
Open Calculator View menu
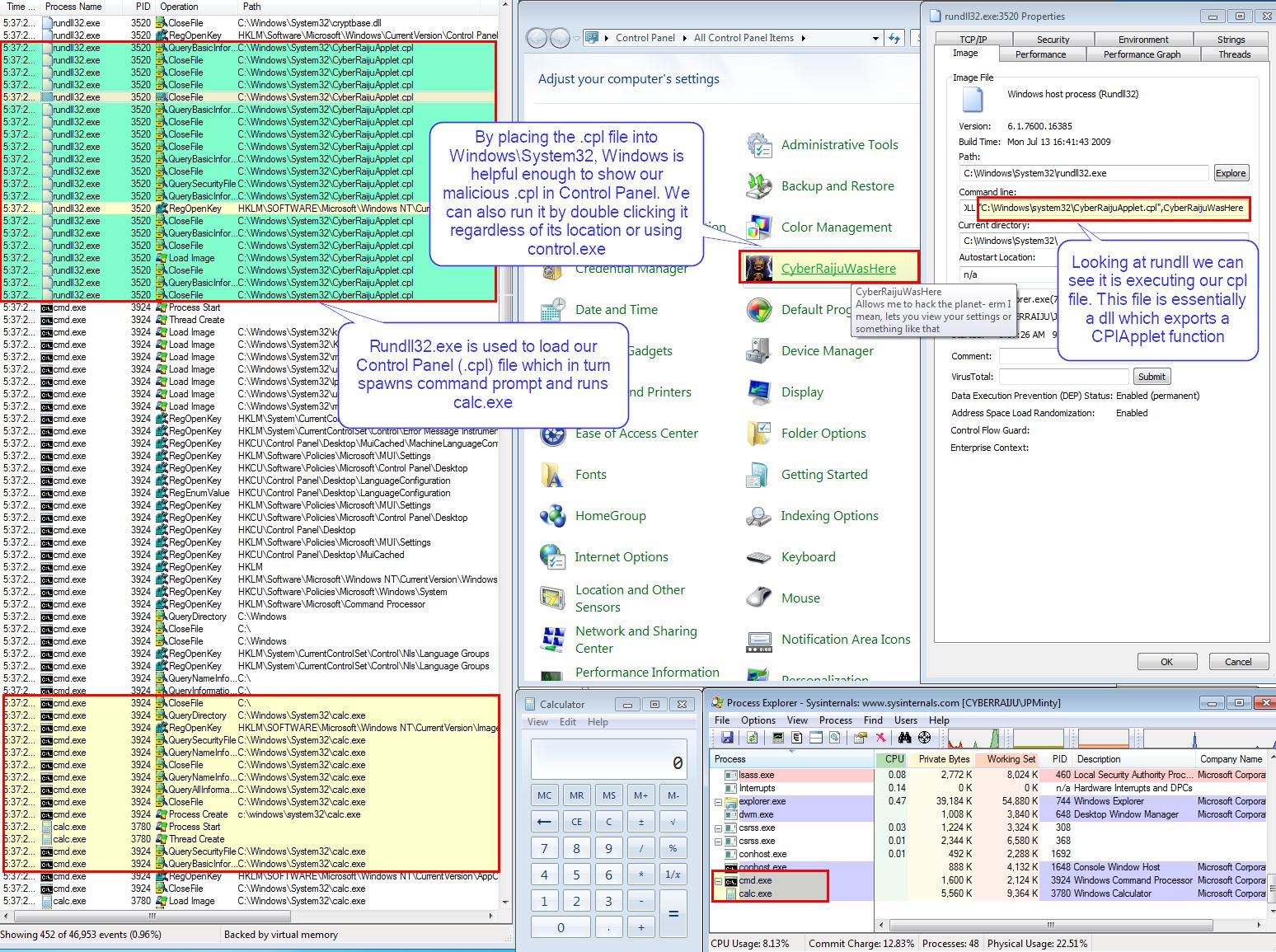tap(537, 722)
